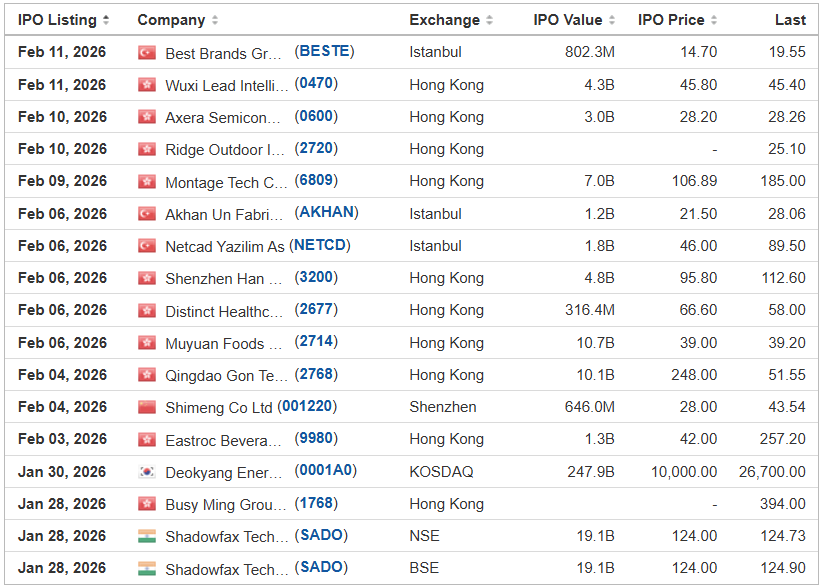Open the 2720 ticker link
823x587 pixels.
(x=316, y=148)
